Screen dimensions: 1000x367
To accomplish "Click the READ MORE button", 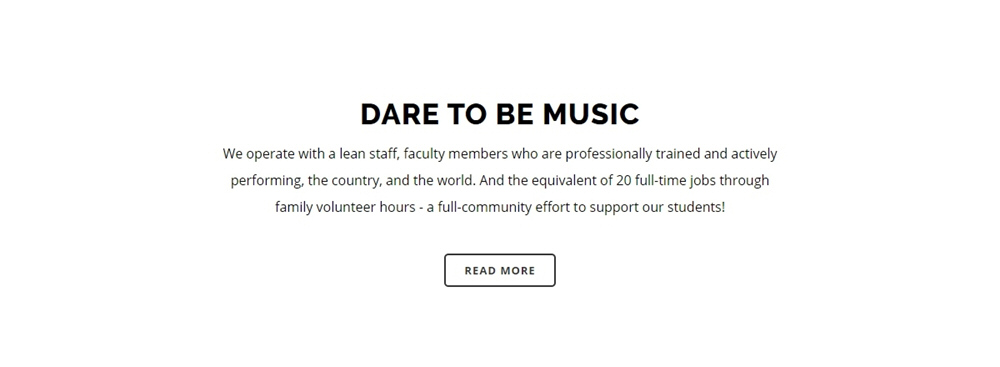I will 499,270.
